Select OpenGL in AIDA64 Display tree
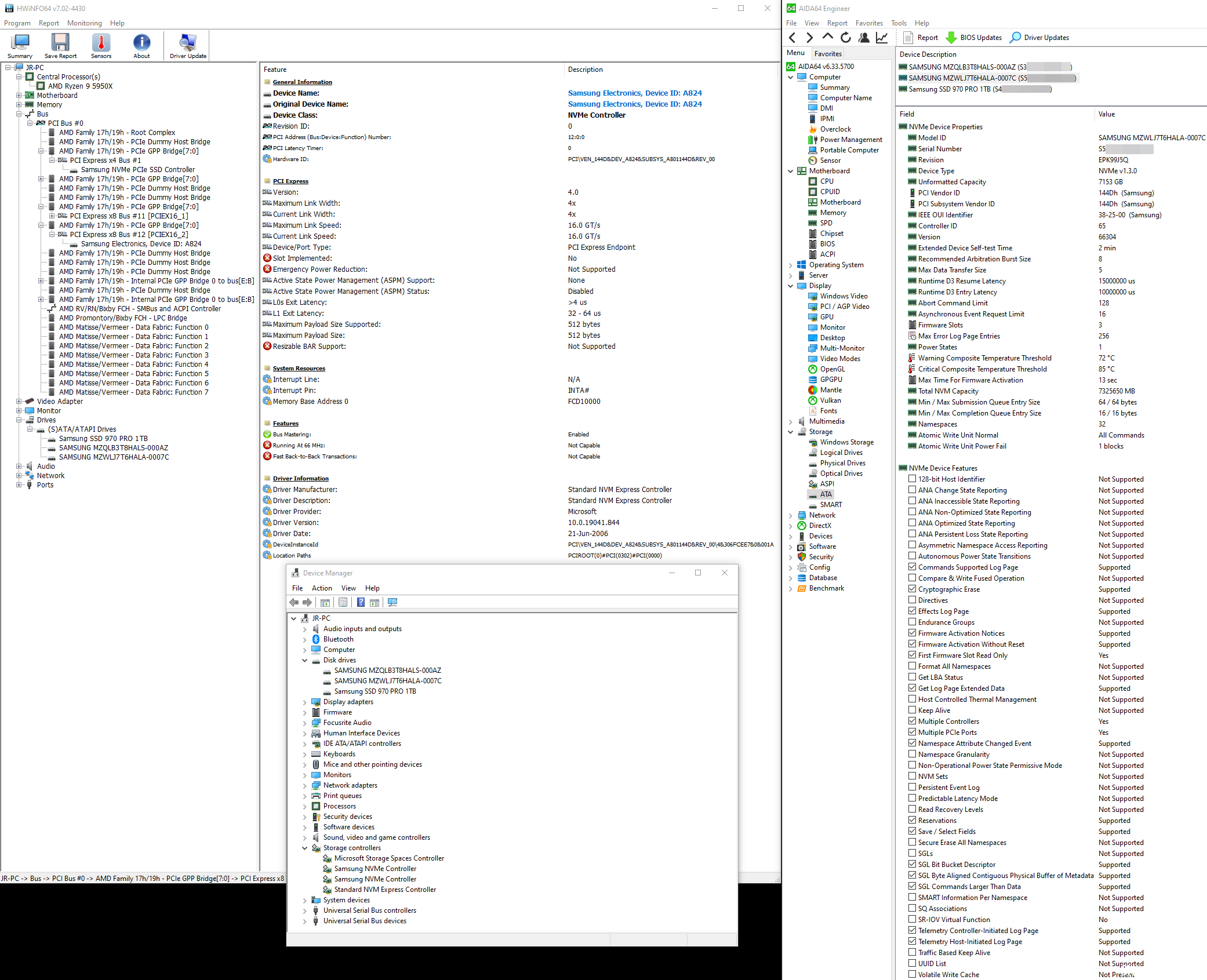This screenshot has width=1207, height=980. 832,369
